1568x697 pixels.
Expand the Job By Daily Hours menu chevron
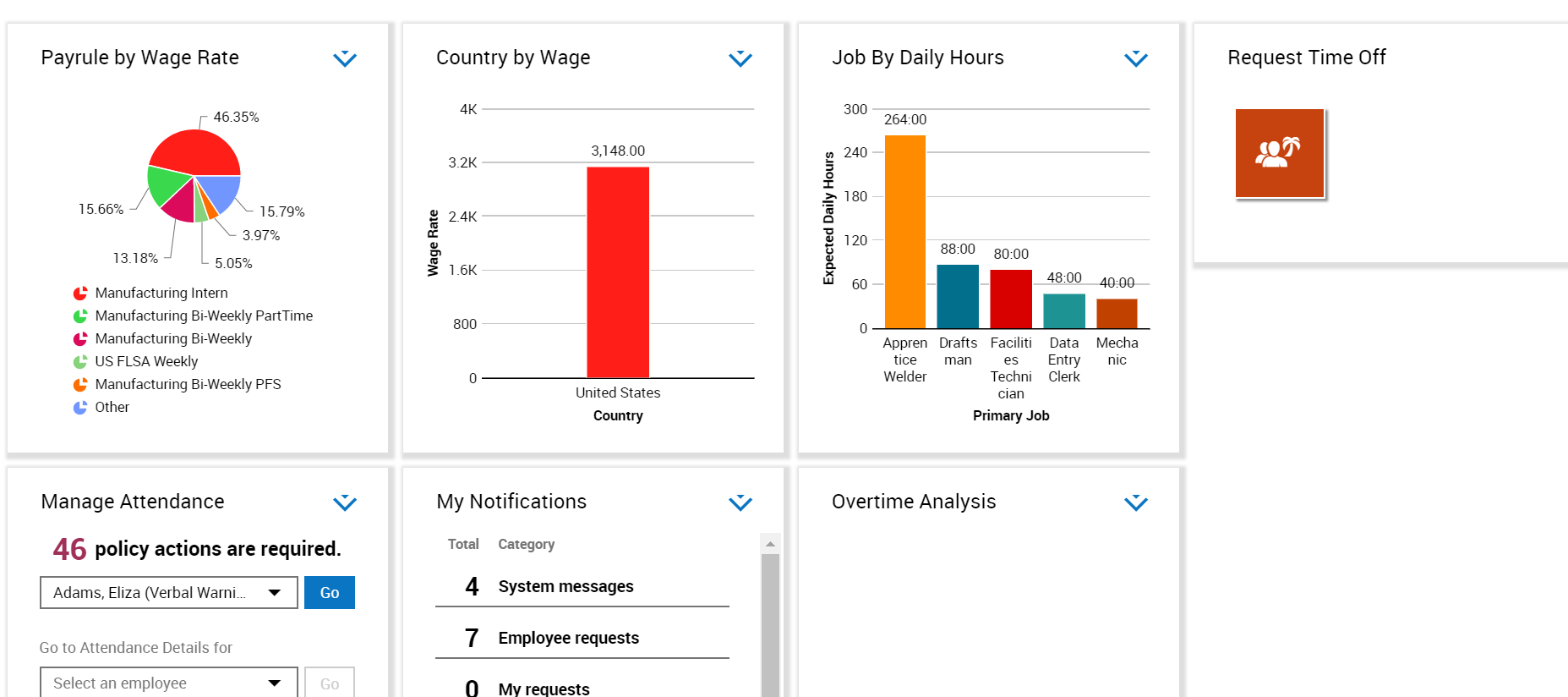click(1136, 58)
